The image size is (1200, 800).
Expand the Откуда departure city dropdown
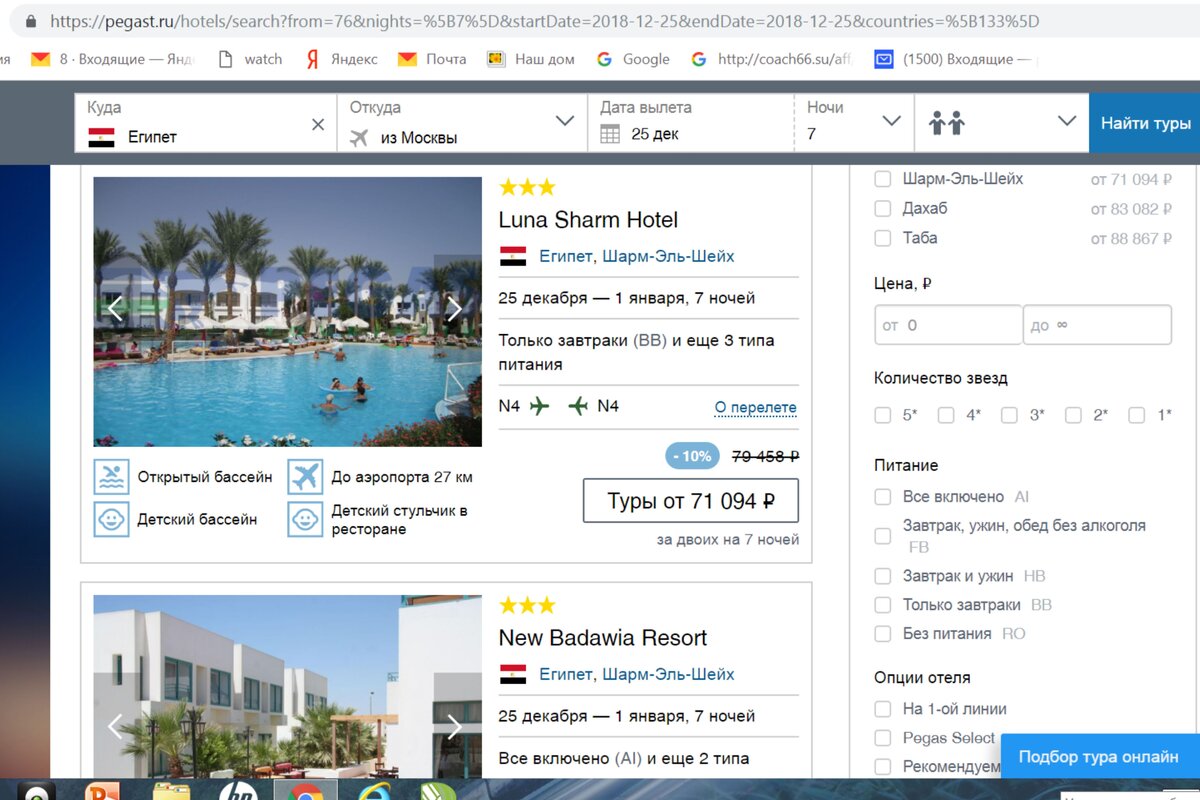(x=565, y=121)
